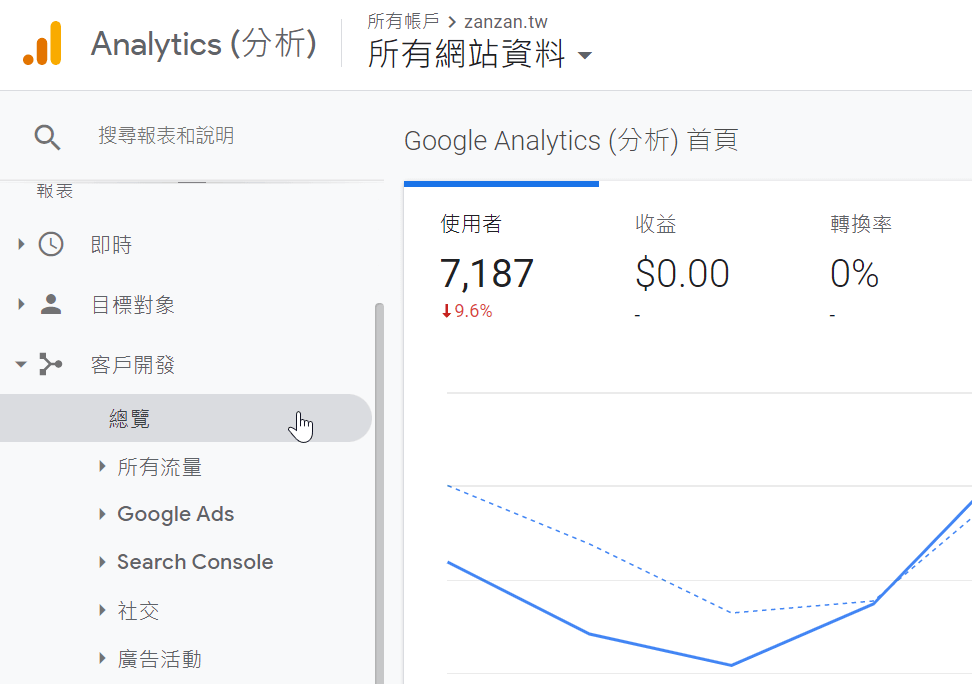Expand the 即時 report section arrow
Screen dimensions: 972x684
[21, 244]
